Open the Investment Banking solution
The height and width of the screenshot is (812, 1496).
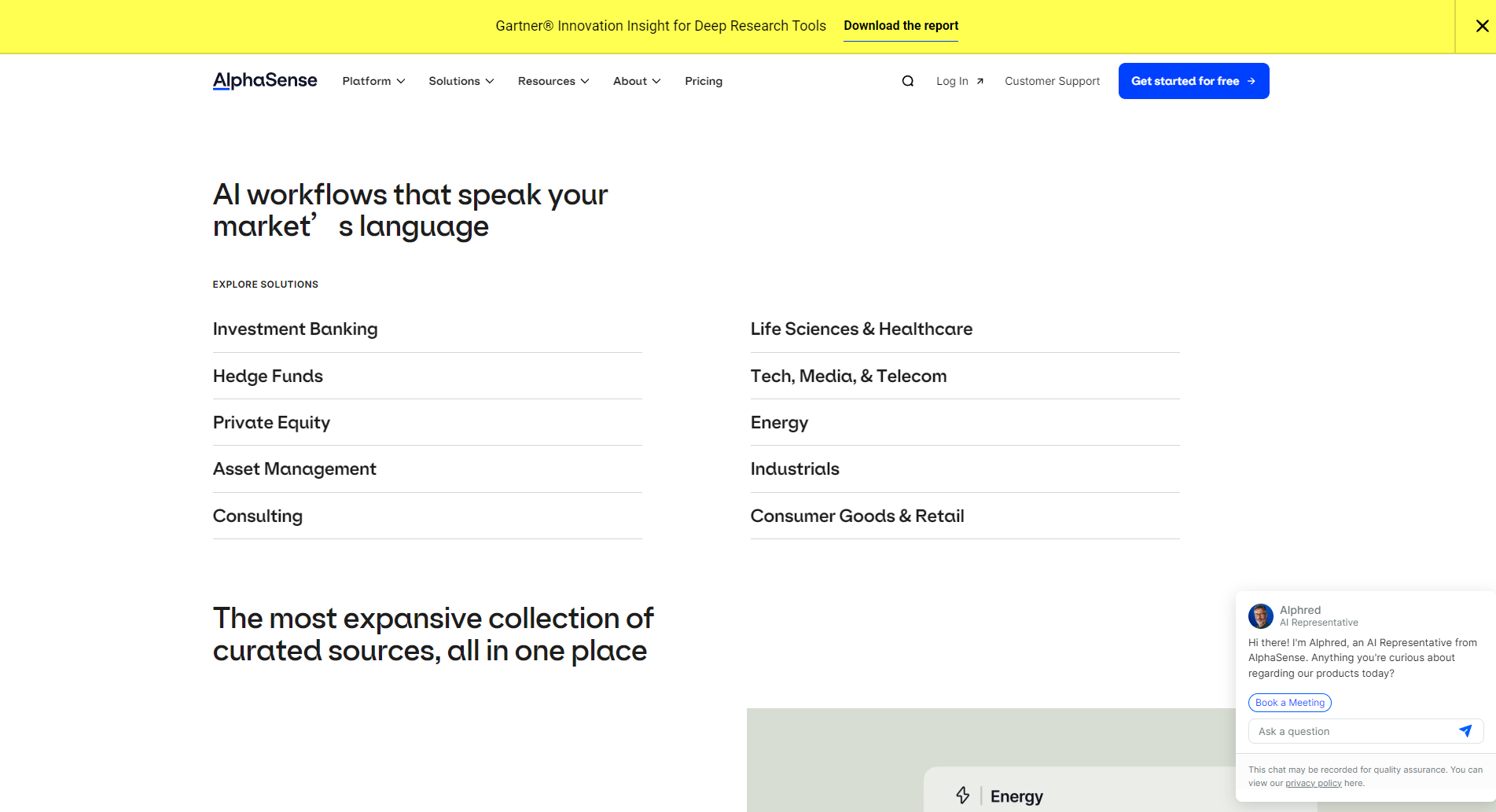295,329
